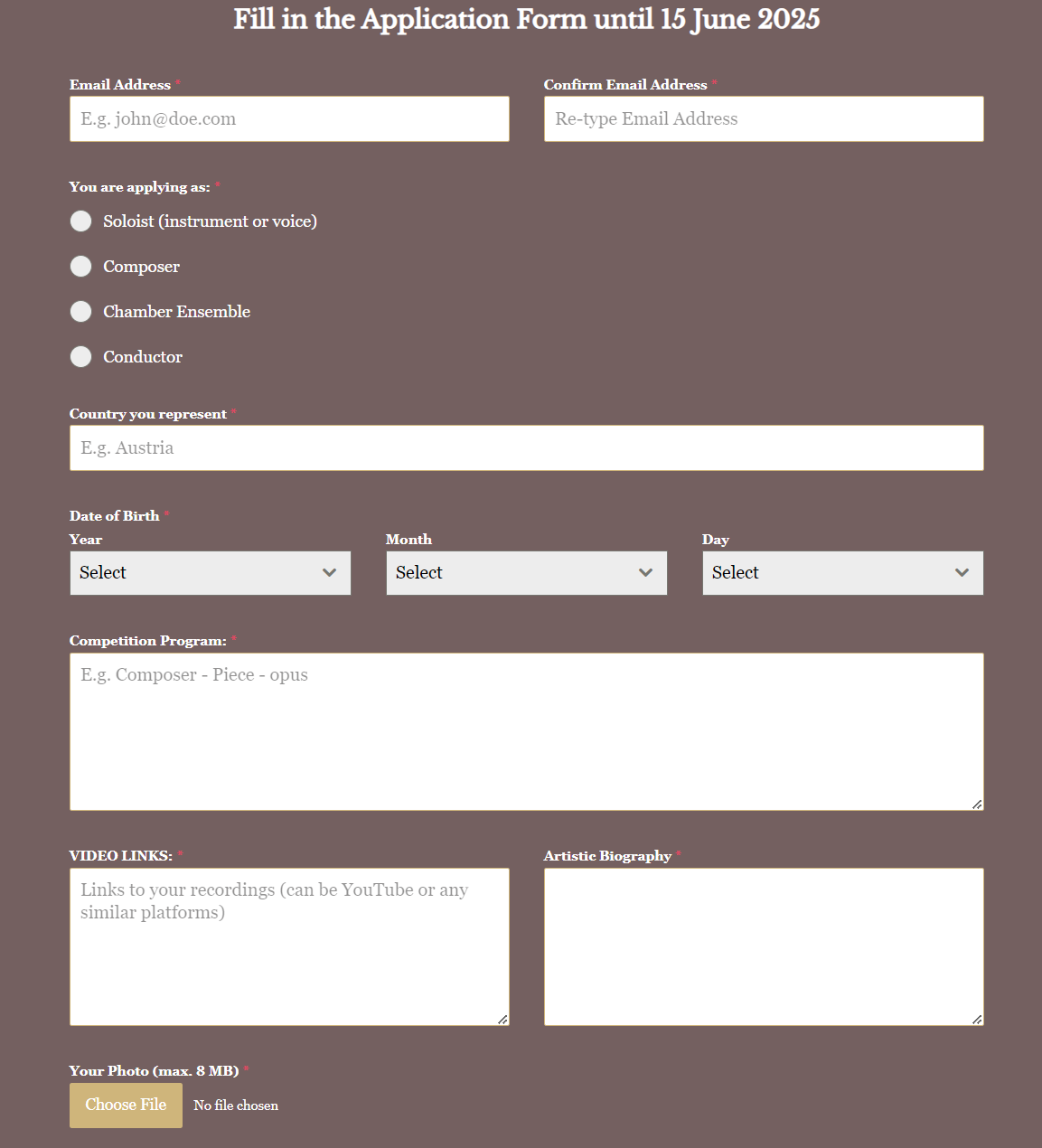Click the application deadline heading
Image resolution: width=1042 pixels, height=1148 pixels.
tap(527, 19)
